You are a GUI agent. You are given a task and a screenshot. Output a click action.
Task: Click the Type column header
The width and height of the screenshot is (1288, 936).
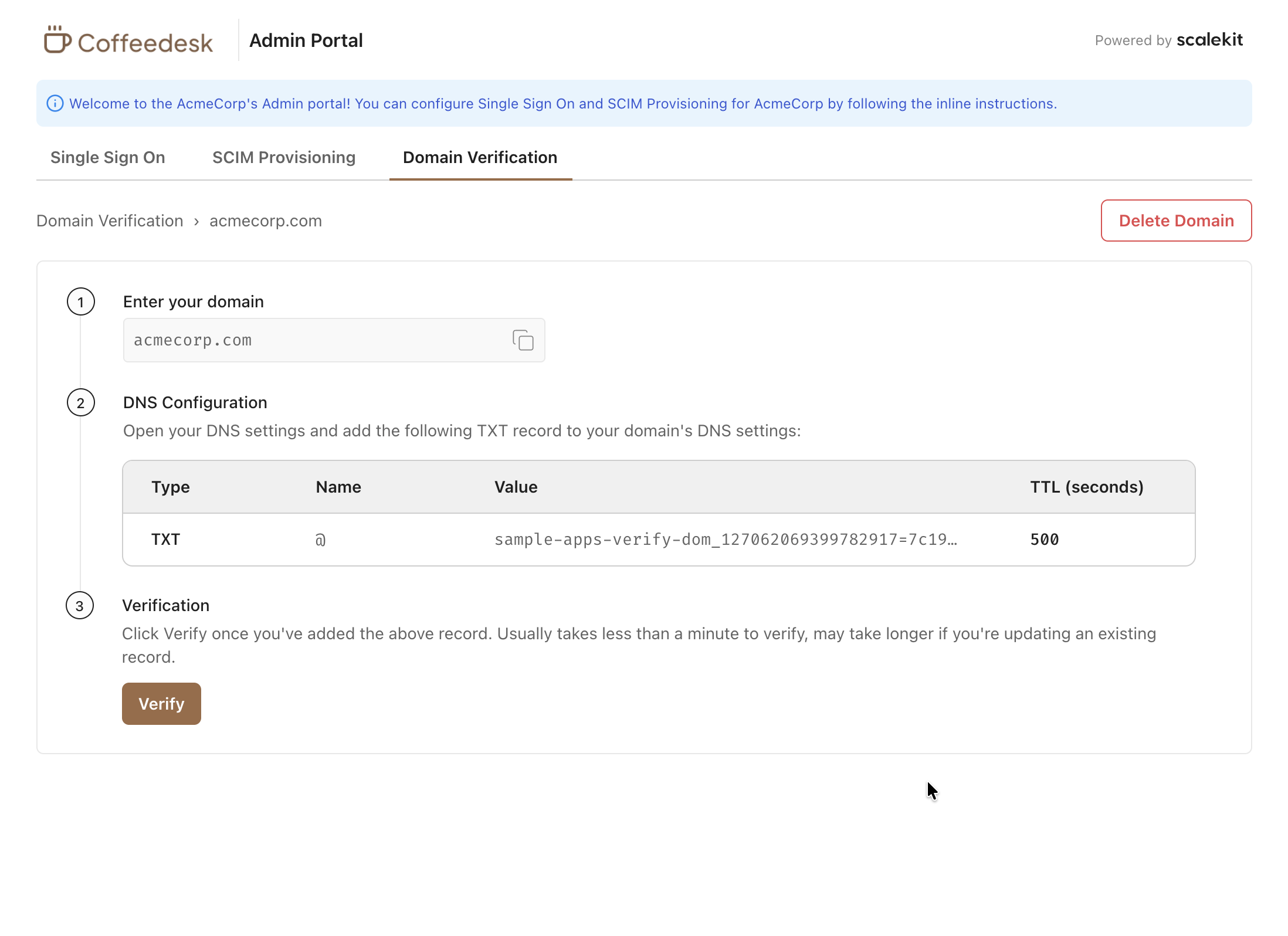pos(171,487)
